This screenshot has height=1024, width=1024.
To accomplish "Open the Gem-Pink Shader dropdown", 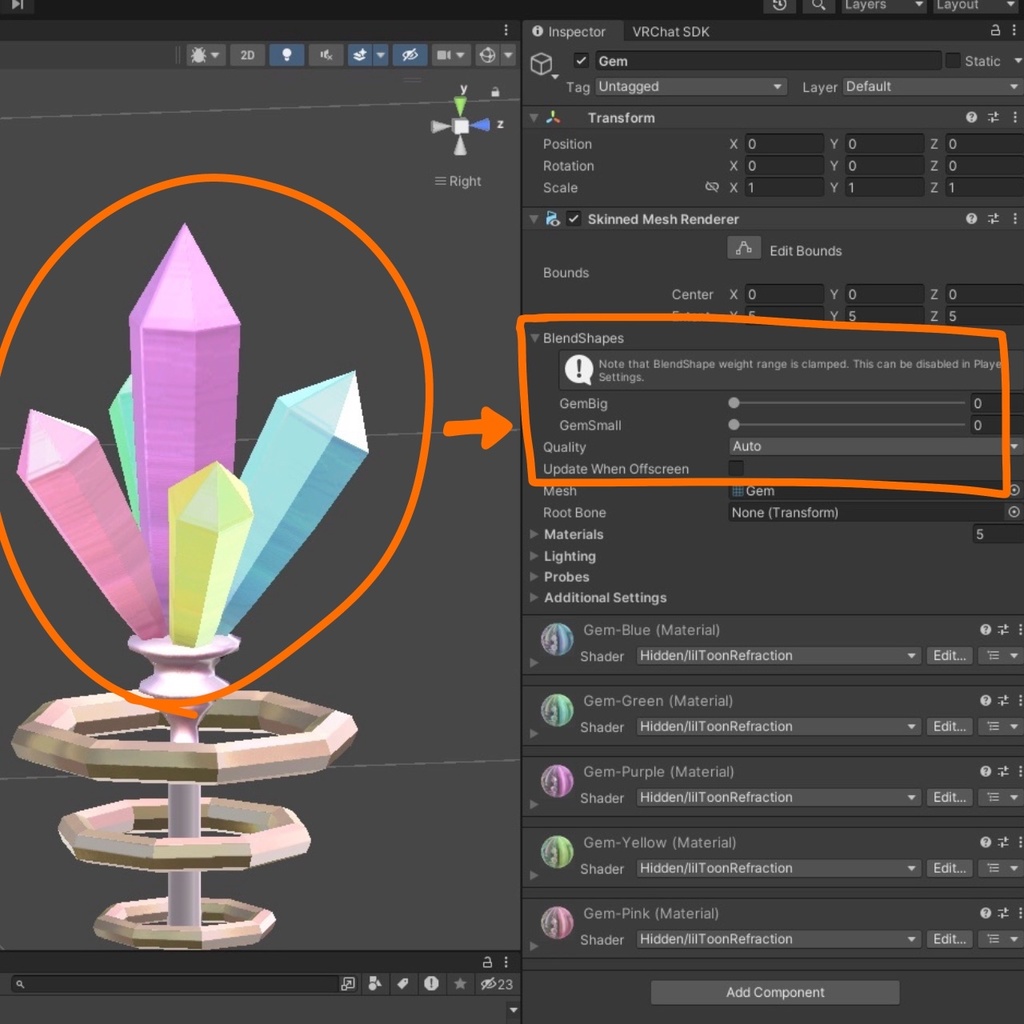I will pyautogui.click(x=776, y=939).
